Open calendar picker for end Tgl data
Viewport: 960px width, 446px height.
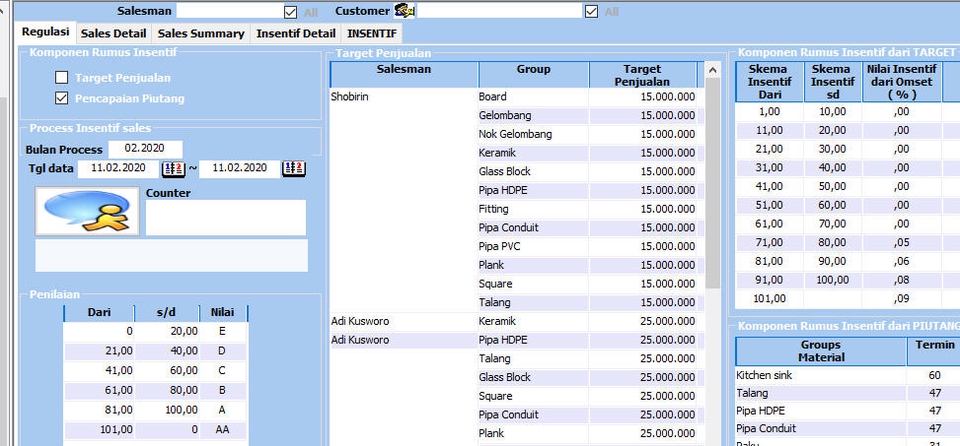[x=294, y=168]
